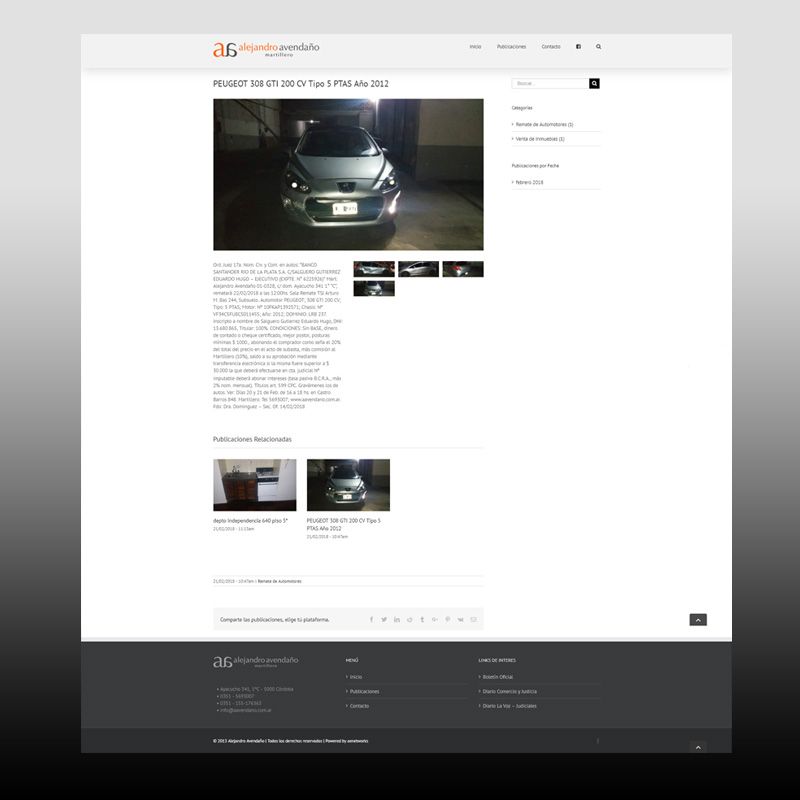
Task: Share the post on Pinterest
Action: coord(447,619)
